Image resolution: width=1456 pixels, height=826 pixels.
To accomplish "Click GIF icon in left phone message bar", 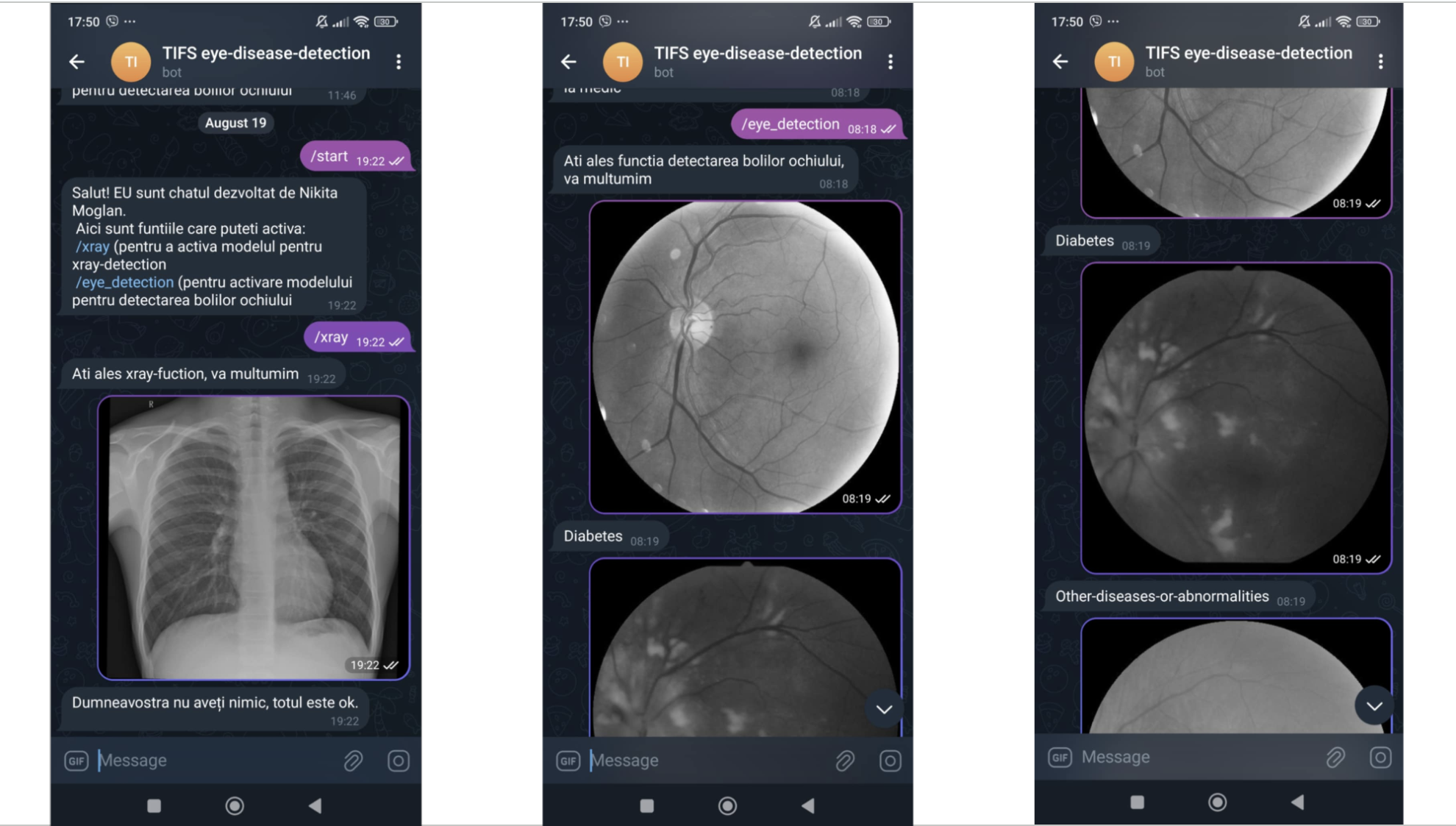I will [x=76, y=760].
